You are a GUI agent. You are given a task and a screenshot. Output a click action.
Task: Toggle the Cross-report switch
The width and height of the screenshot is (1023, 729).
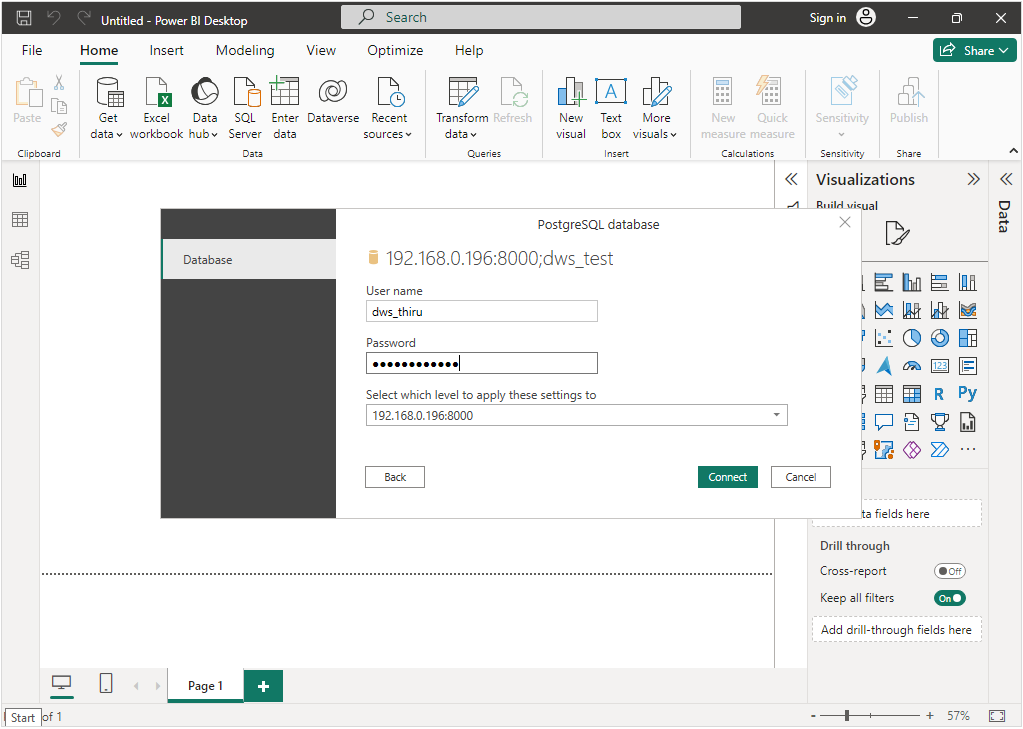(949, 571)
